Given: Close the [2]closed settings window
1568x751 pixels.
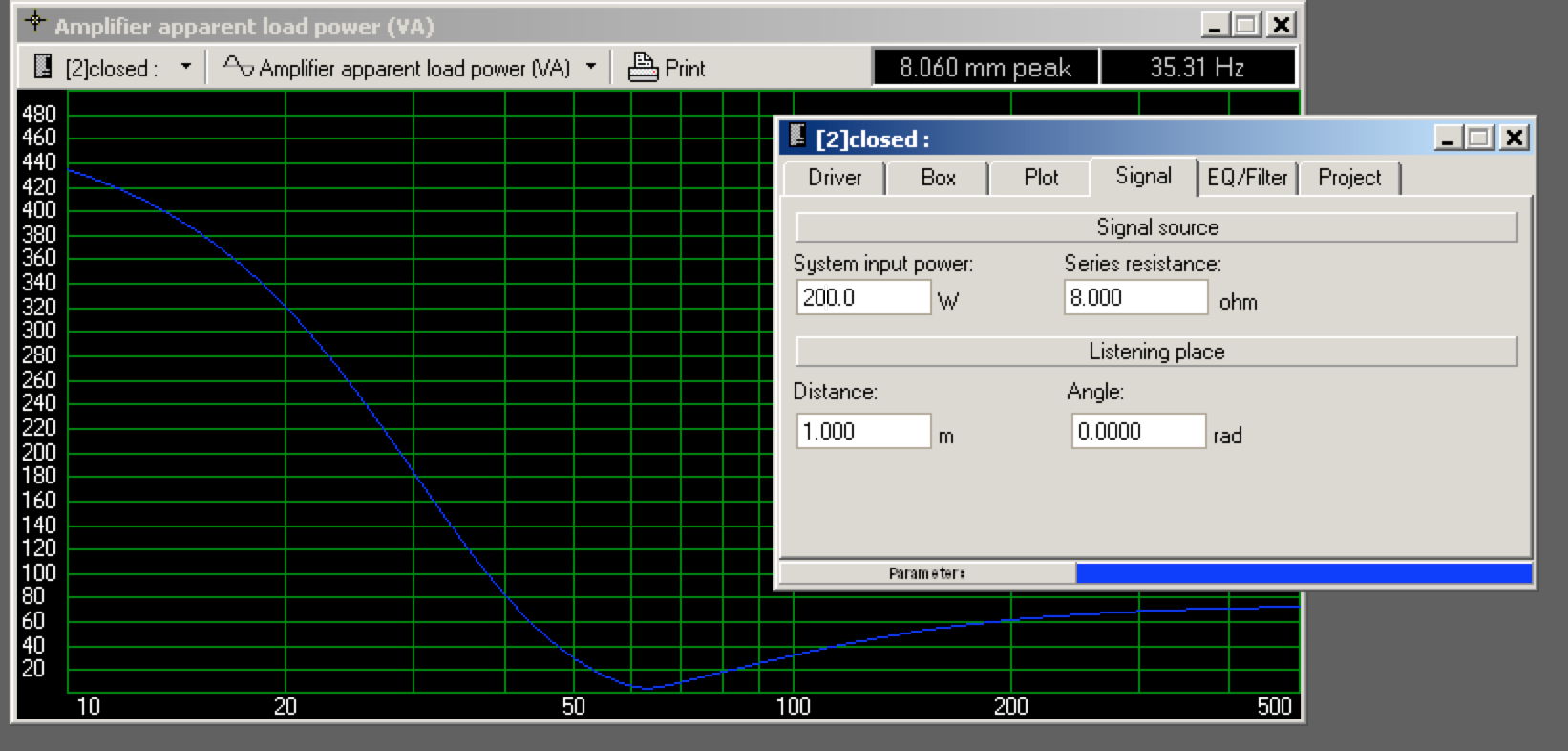Looking at the screenshot, I should pos(1514,139).
